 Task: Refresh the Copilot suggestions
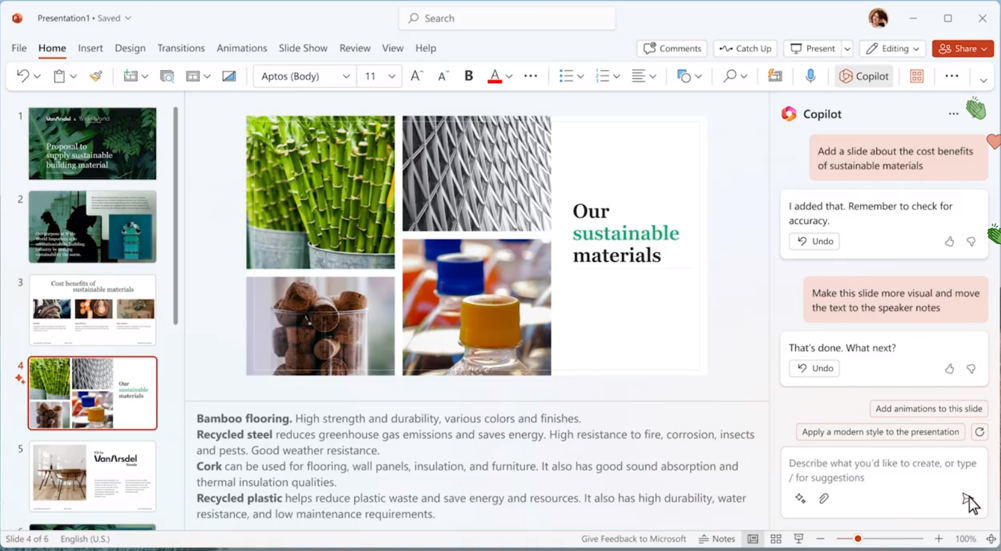[x=979, y=432]
